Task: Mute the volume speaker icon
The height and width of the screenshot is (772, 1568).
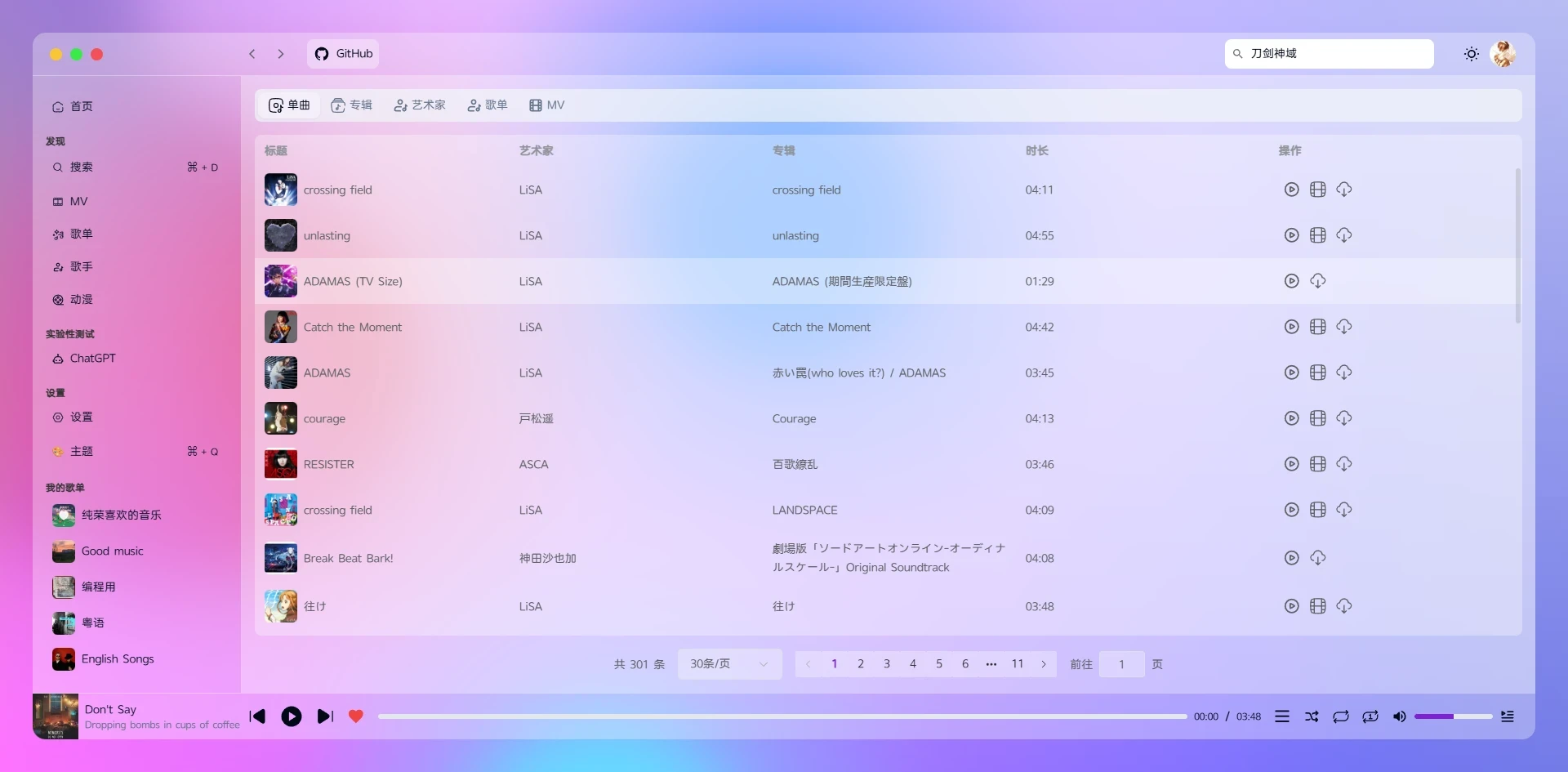Action: pyautogui.click(x=1399, y=716)
